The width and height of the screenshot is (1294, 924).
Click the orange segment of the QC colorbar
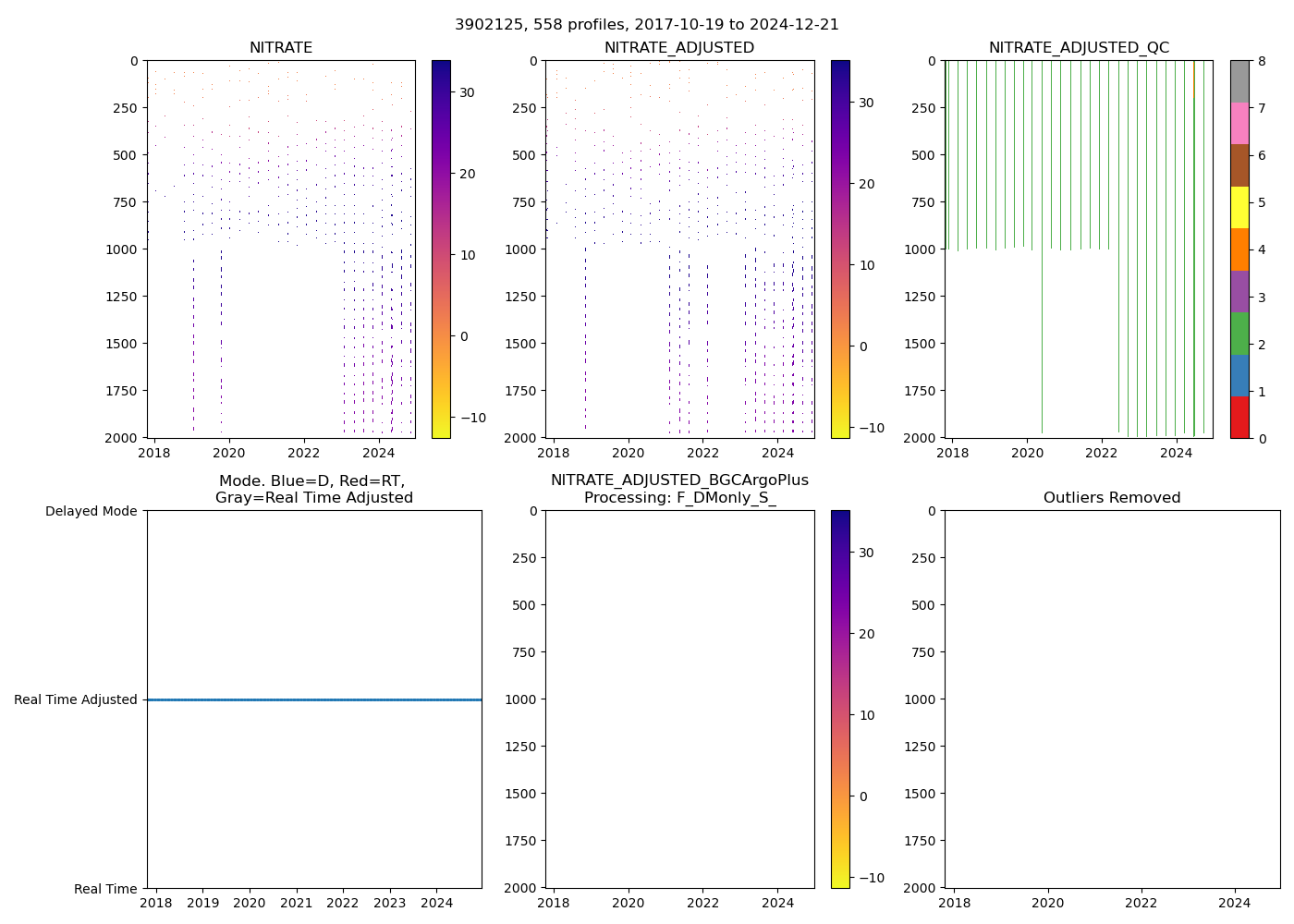tap(1239, 249)
